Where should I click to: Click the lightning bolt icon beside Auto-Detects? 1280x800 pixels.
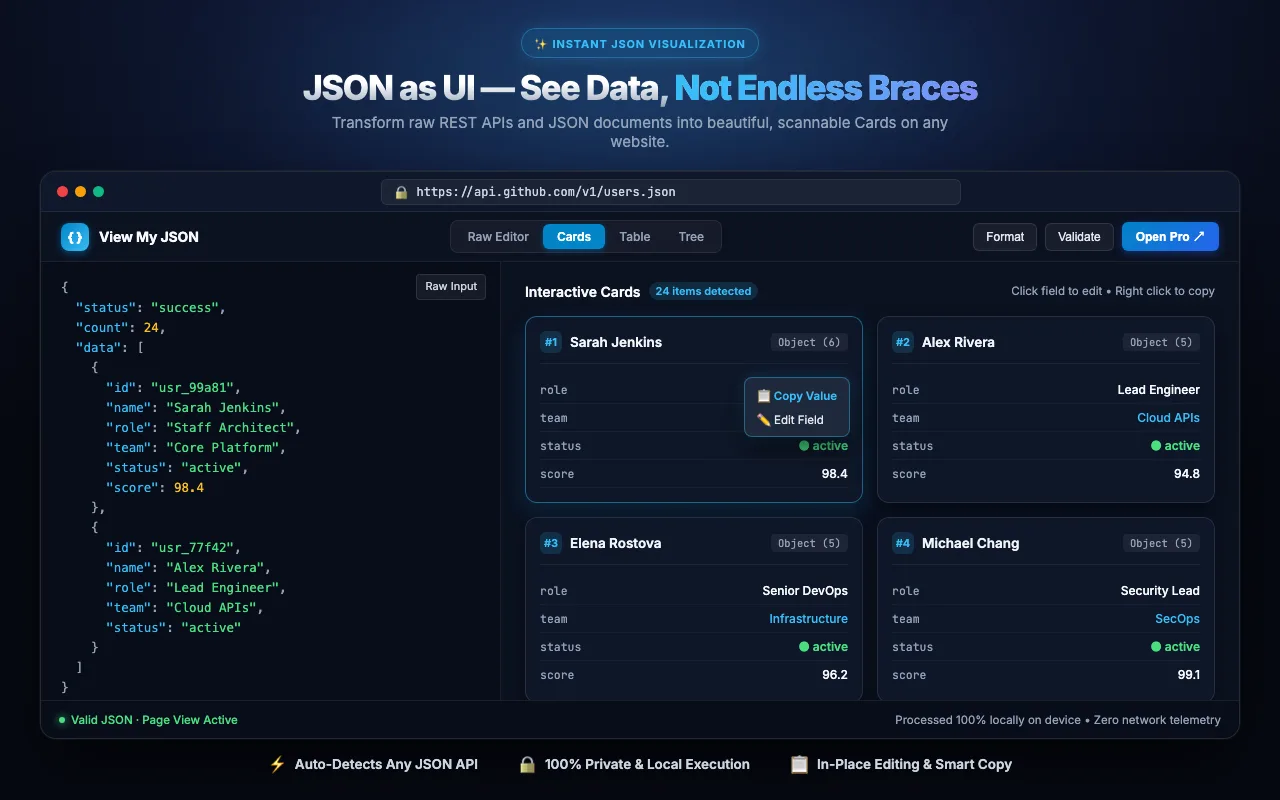pos(278,764)
